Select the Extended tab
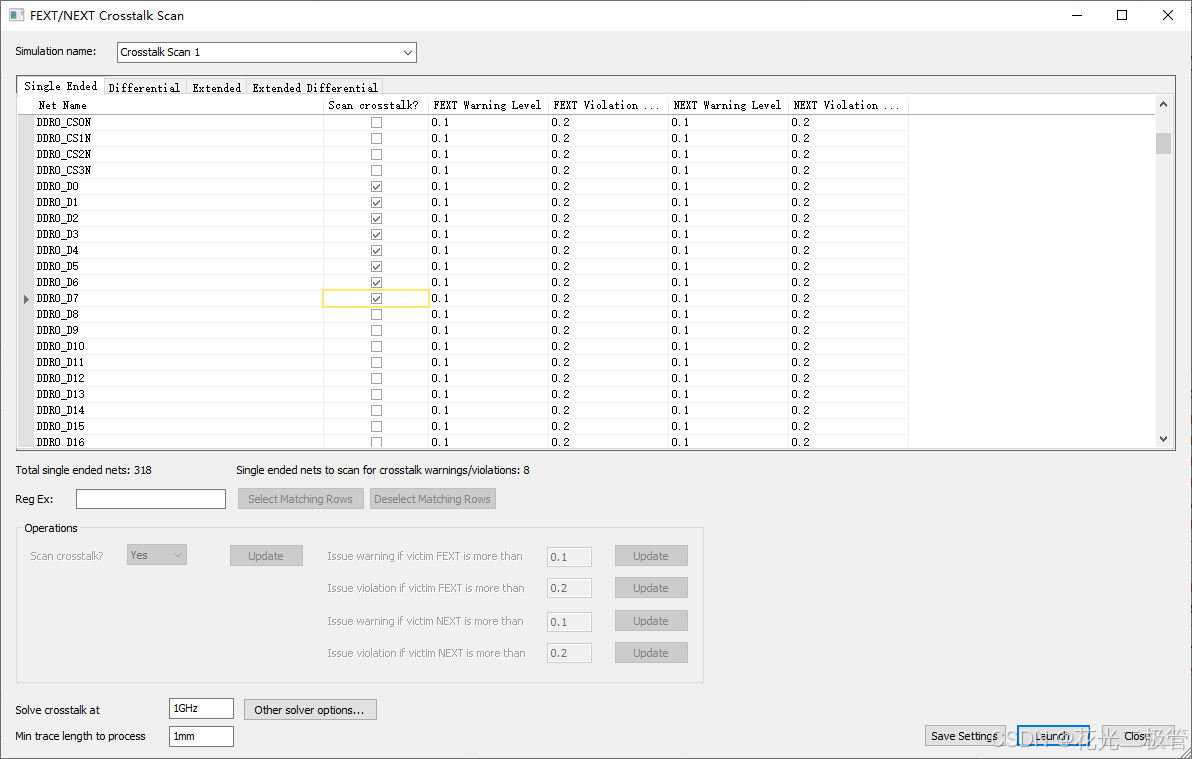 pos(216,87)
